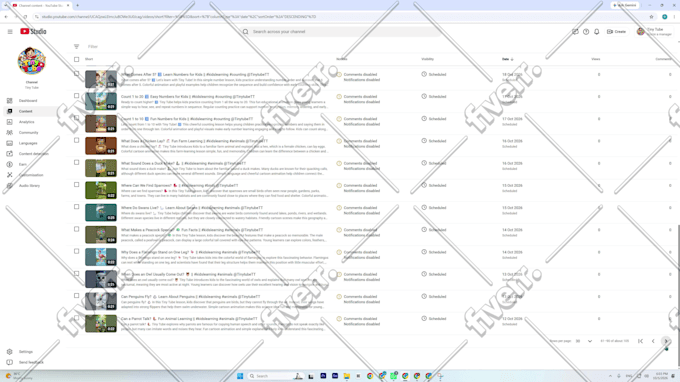This screenshot has width=680, height=382.
Task: Open the What Makes a Peacock Special title
Action: pyautogui.click(x=192, y=230)
